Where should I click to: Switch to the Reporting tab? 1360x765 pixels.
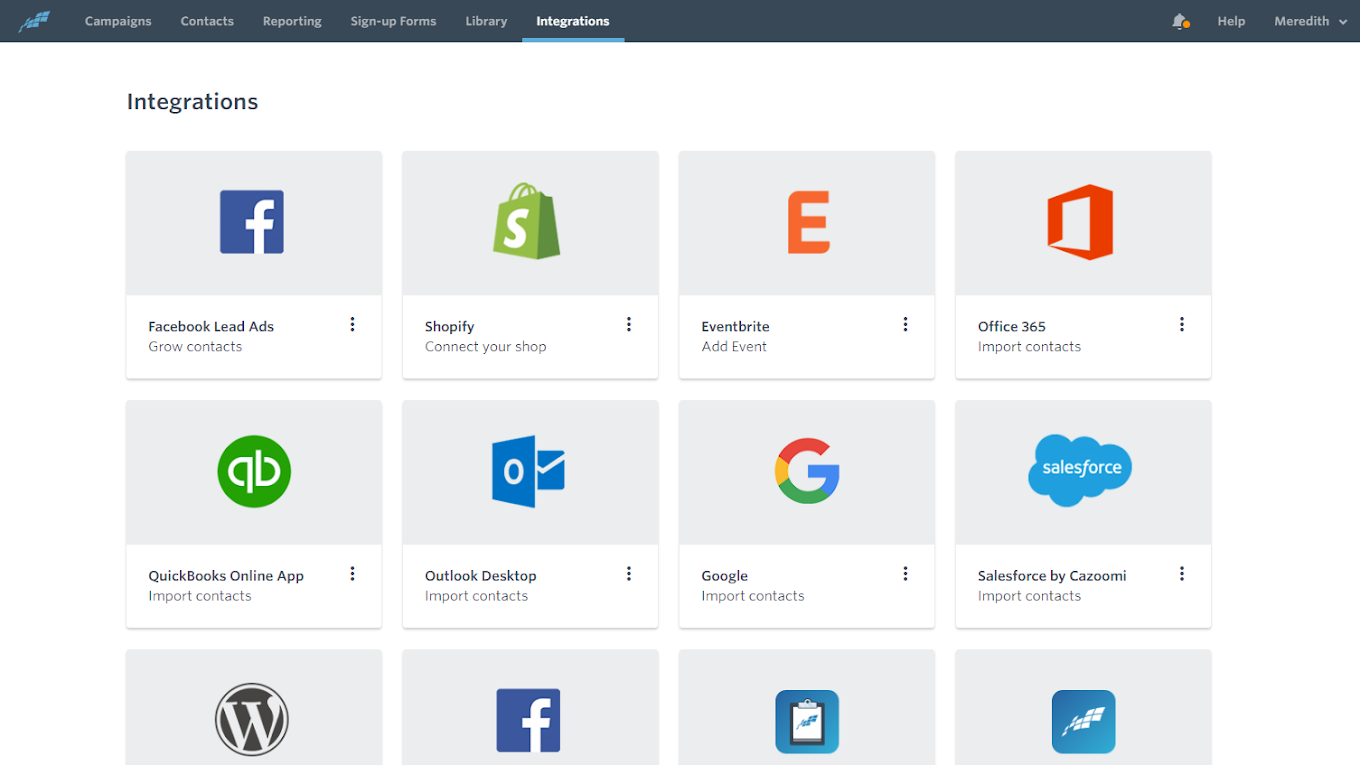tap(292, 21)
